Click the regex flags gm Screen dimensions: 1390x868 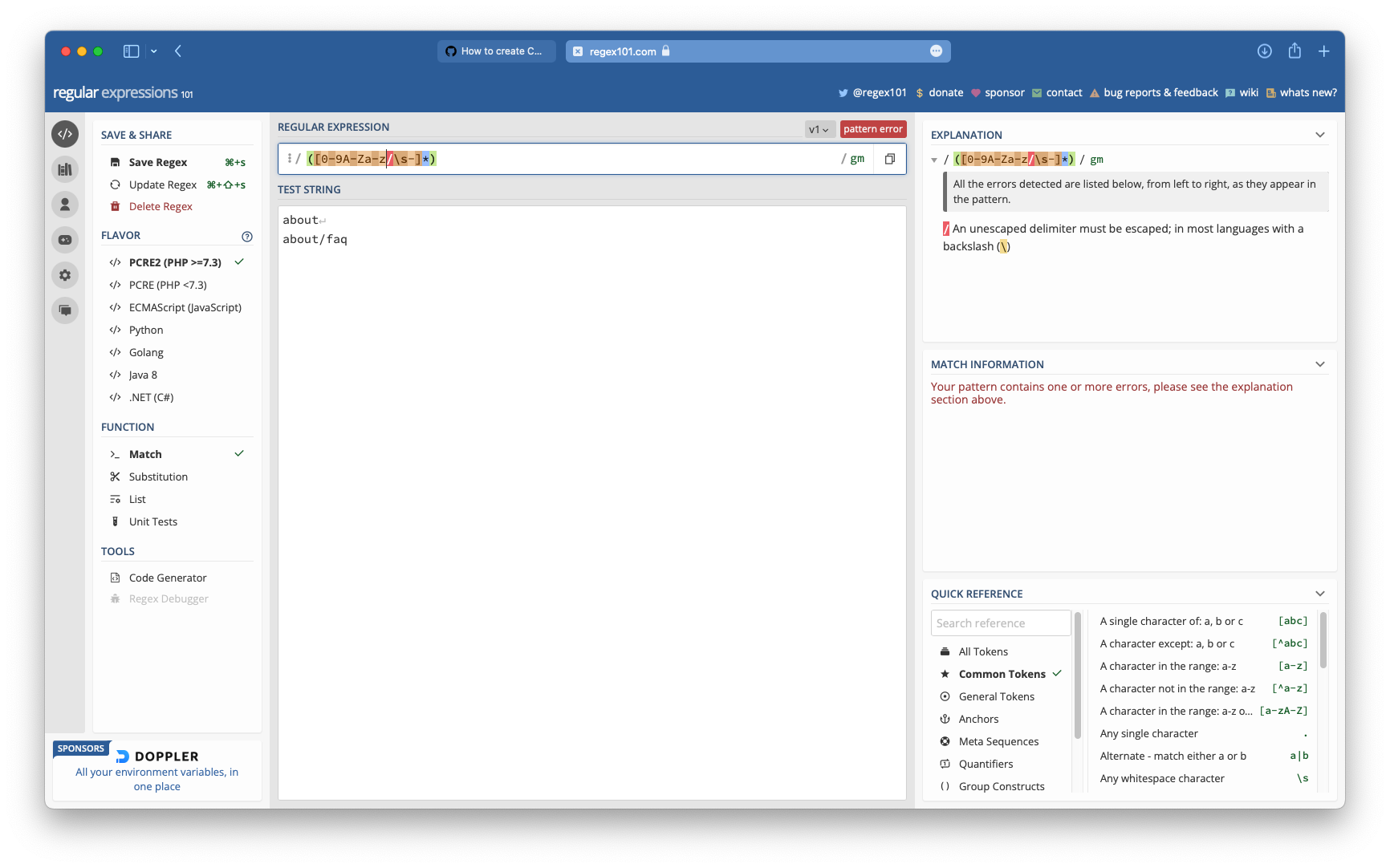click(857, 159)
